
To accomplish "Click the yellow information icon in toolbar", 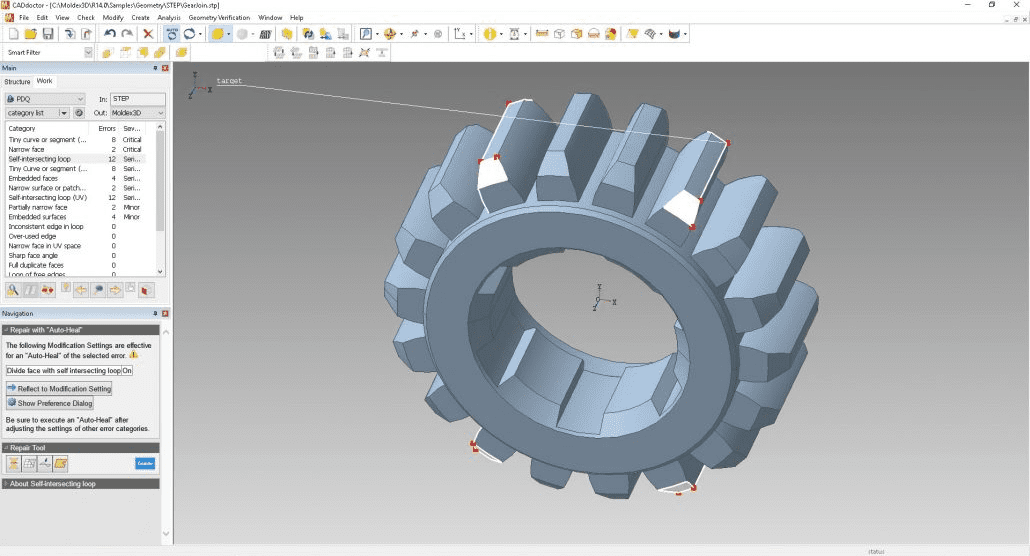I will [490, 33].
